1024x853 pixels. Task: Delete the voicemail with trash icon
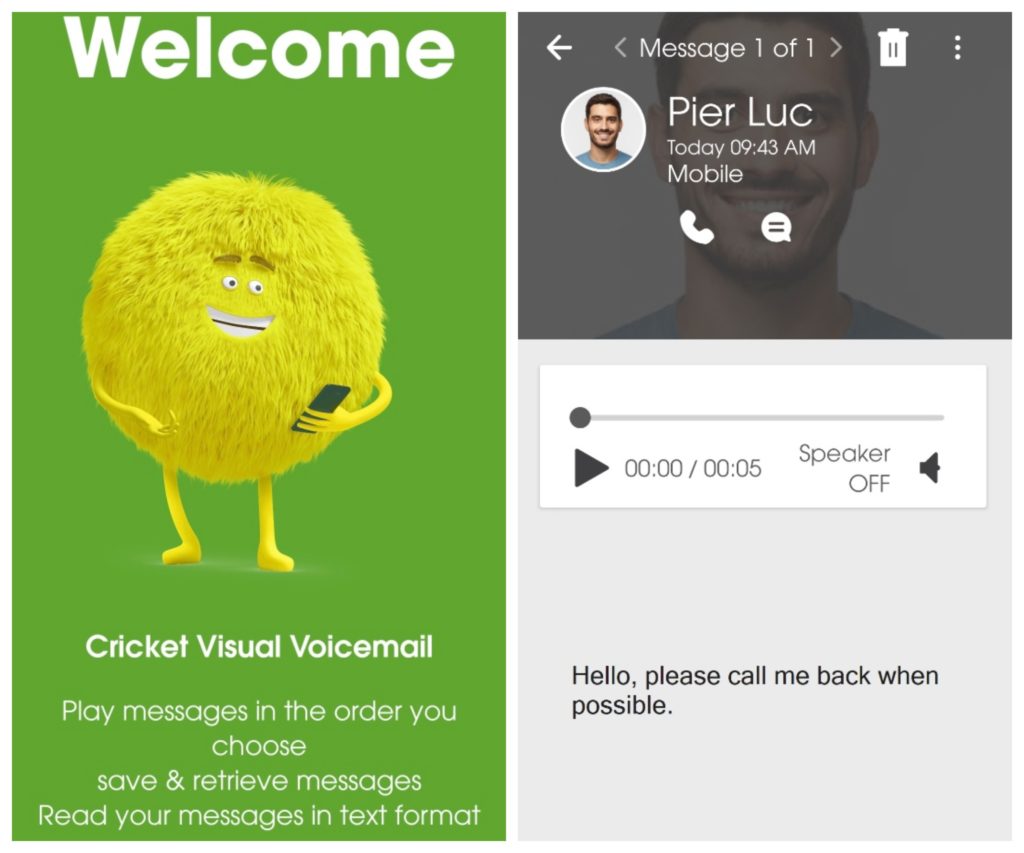click(x=893, y=47)
